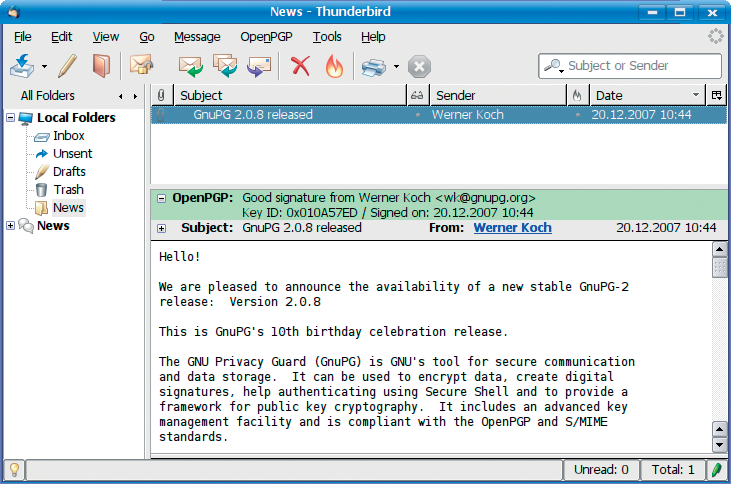Click the Reply All toolbar icon
The width and height of the screenshot is (731, 484).
[x=225, y=66]
